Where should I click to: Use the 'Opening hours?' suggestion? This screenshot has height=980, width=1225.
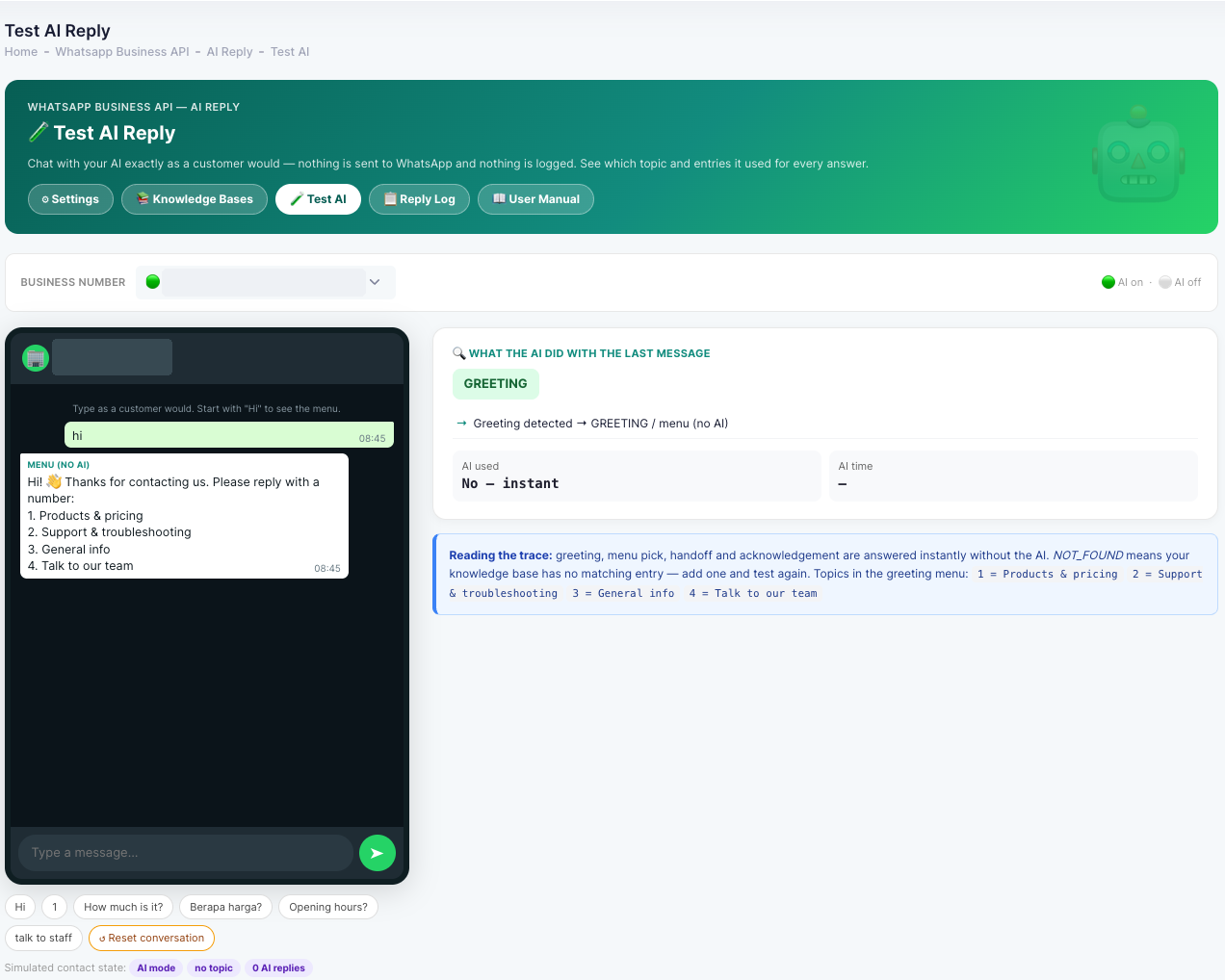click(328, 907)
